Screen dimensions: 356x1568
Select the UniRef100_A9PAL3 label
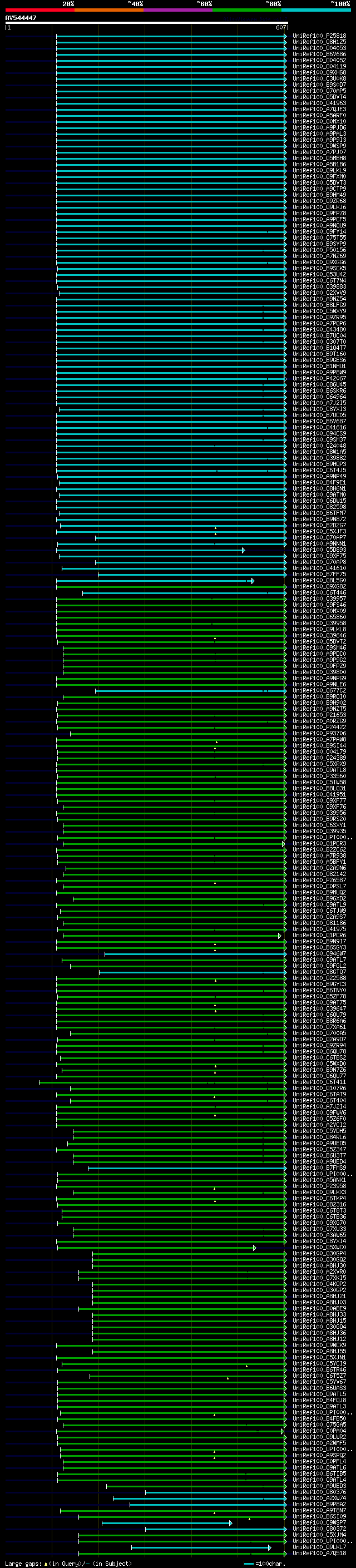tap(319, 134)
